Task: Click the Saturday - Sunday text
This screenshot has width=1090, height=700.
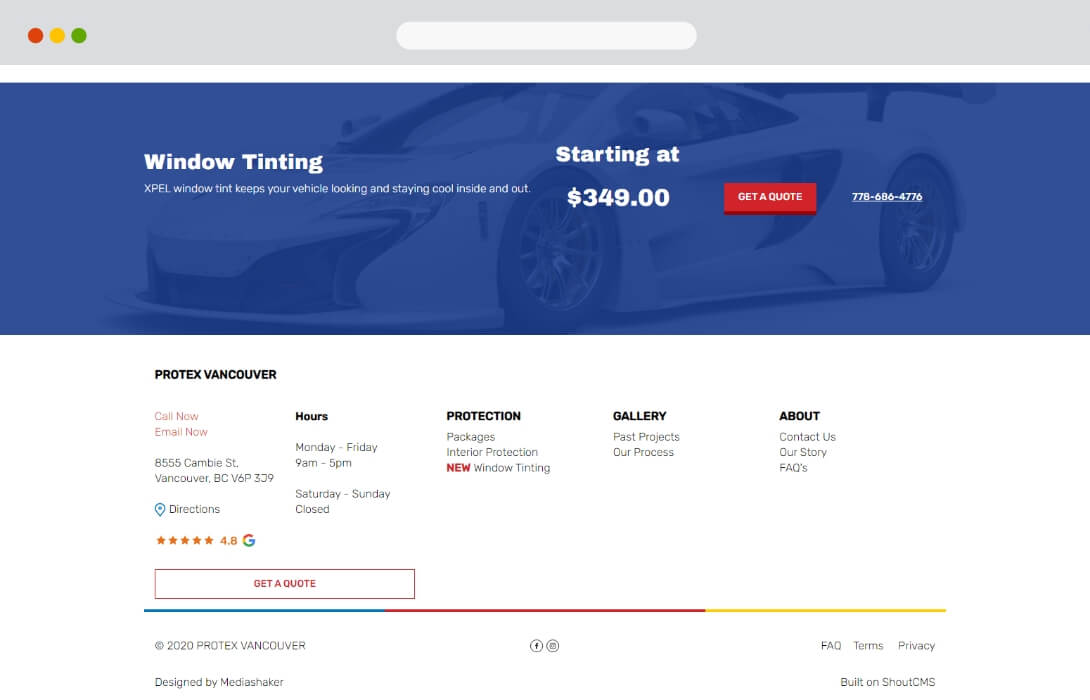Action: click(x=343, y=494)
